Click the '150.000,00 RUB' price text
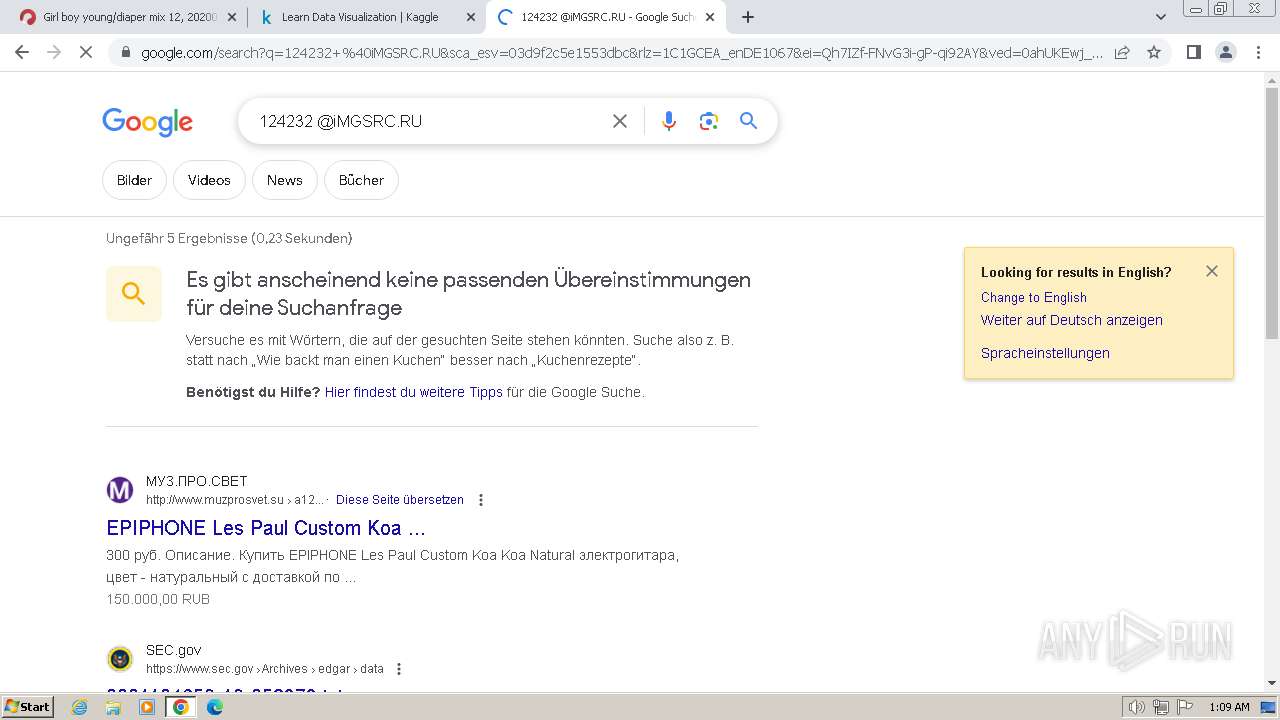 [158, 599]
